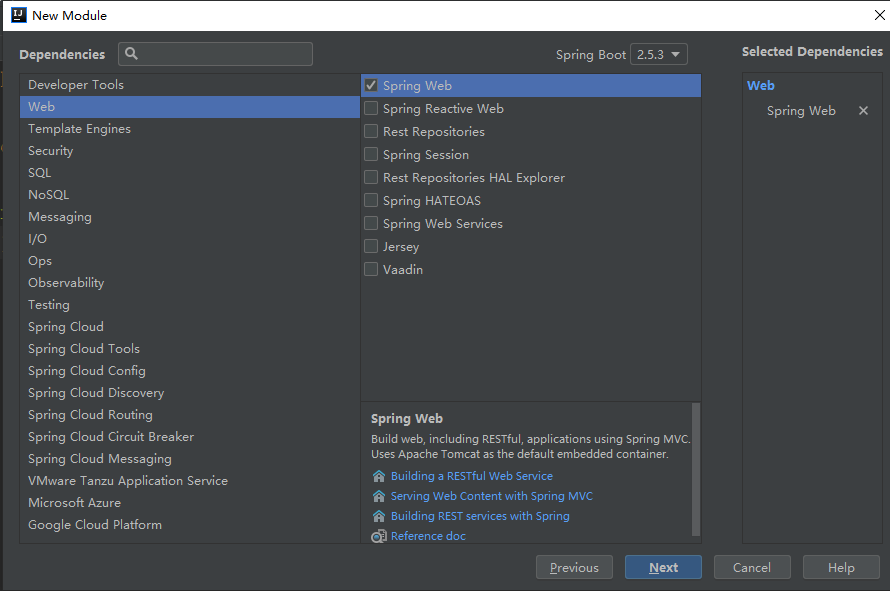Image resolution: width=890 pixels, height=591 pixels.
Task: Click the Reference doc icon
Action: click(x=379, y=536)
